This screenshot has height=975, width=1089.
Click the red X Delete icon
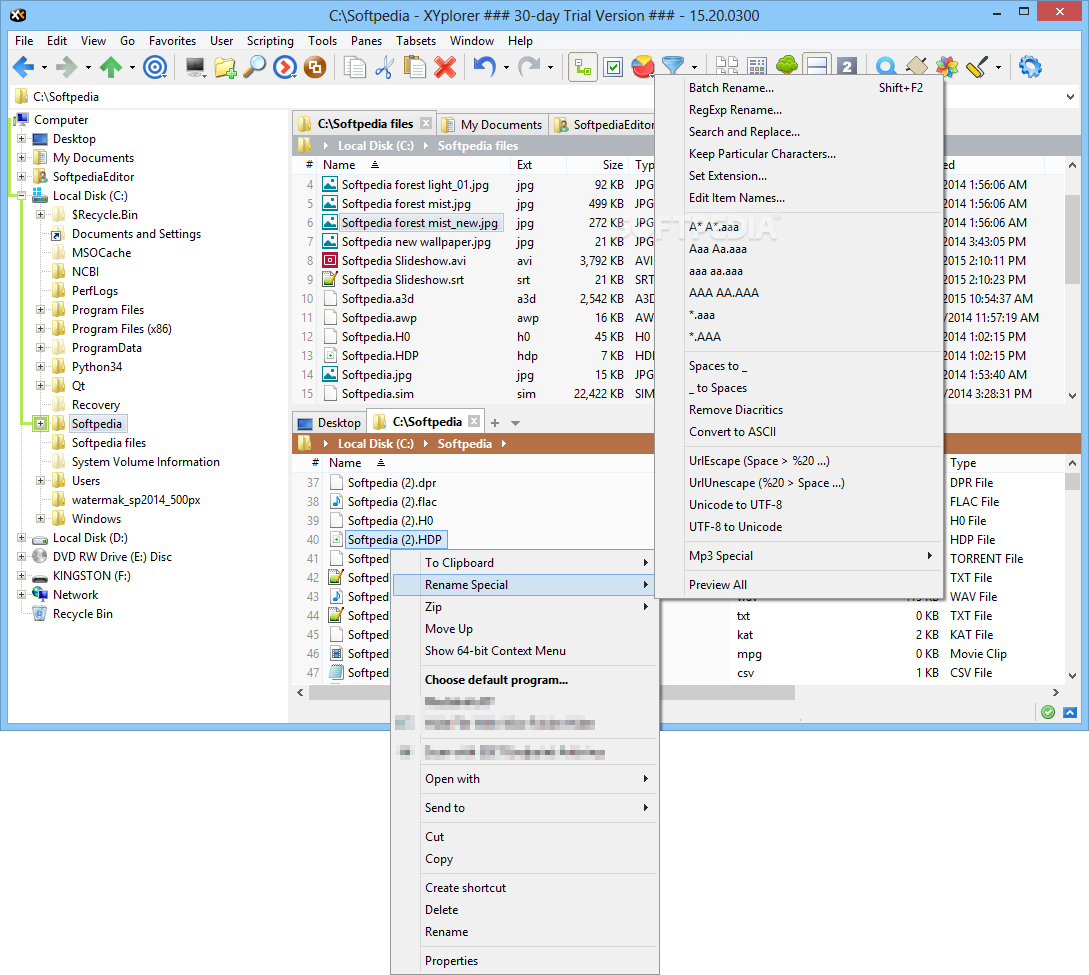point(445,67)
